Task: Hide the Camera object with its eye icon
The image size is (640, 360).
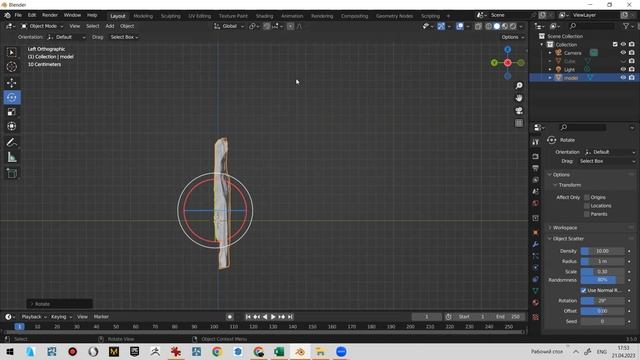Action: click(623, 53)
